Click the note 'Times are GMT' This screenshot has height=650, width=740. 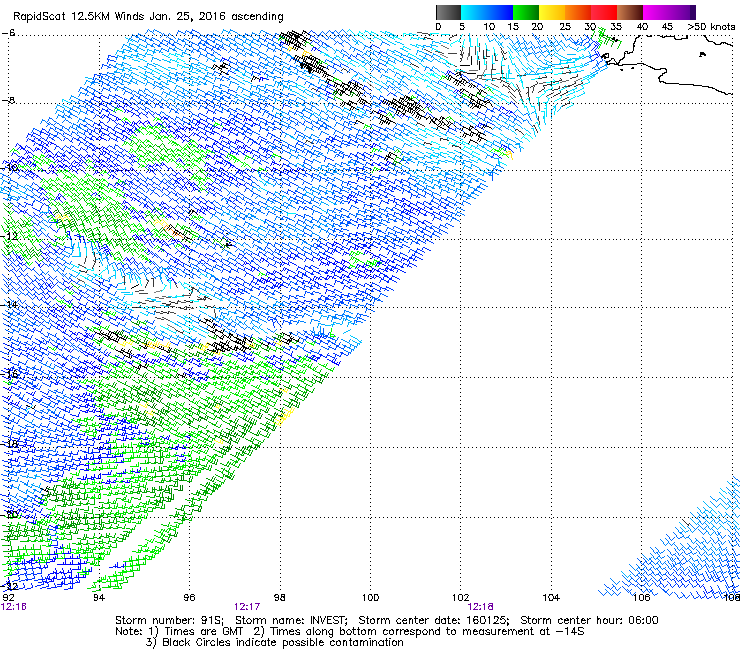pyautogui.click(x=203, y=632)
